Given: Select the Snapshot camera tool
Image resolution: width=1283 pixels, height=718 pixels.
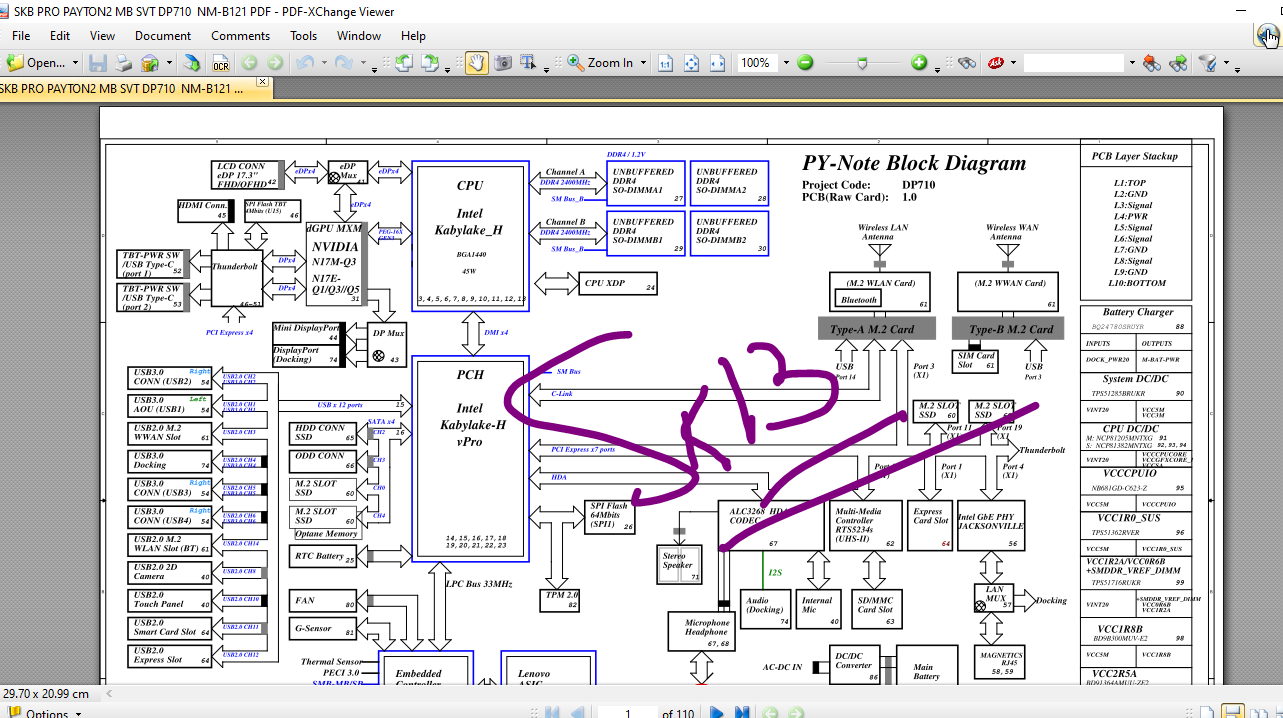Looking at the screenshot, I should tap(503, 63).
